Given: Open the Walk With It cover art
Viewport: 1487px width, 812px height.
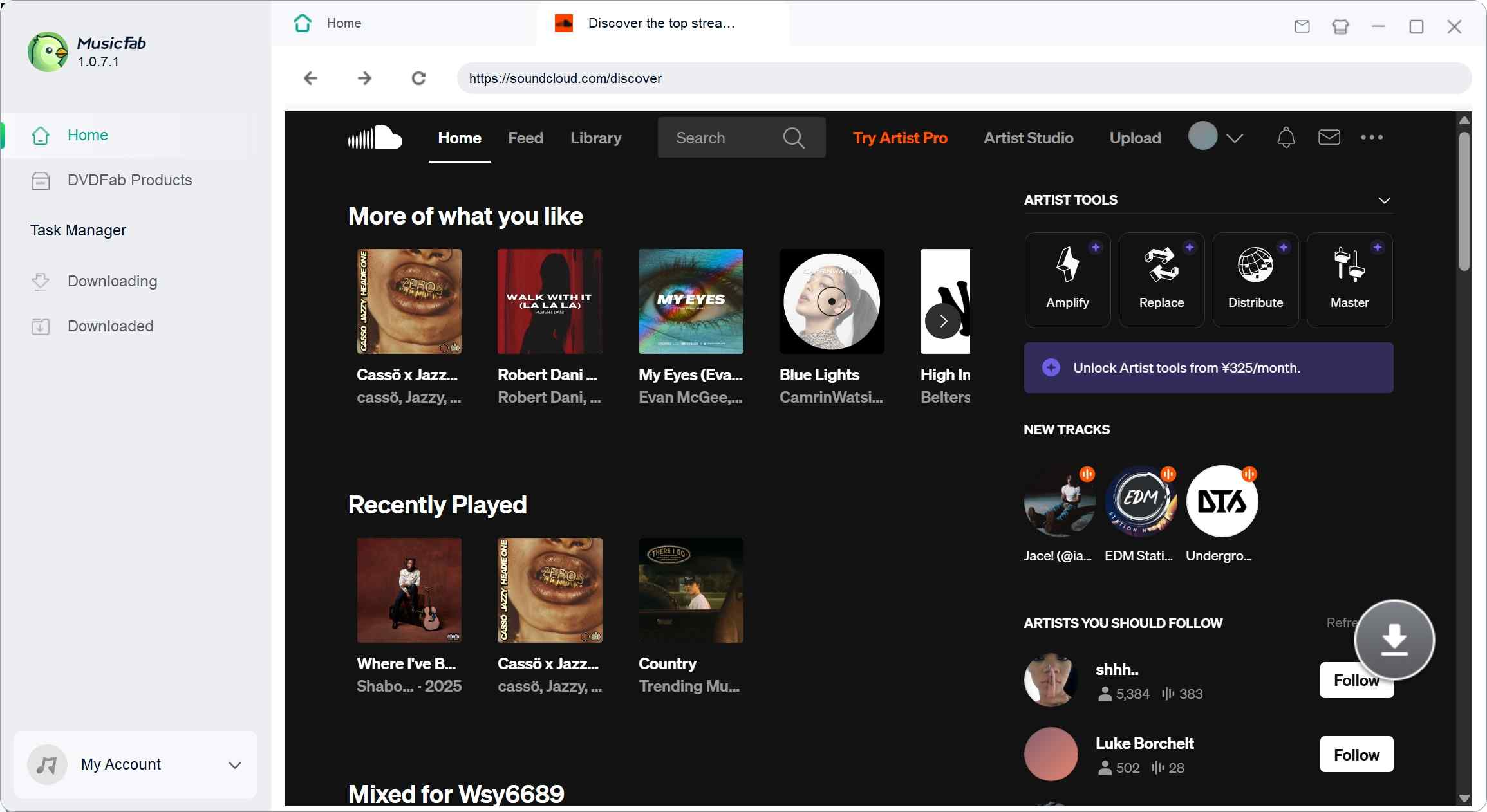Looking at the screenshot, I should click(550, 301).
